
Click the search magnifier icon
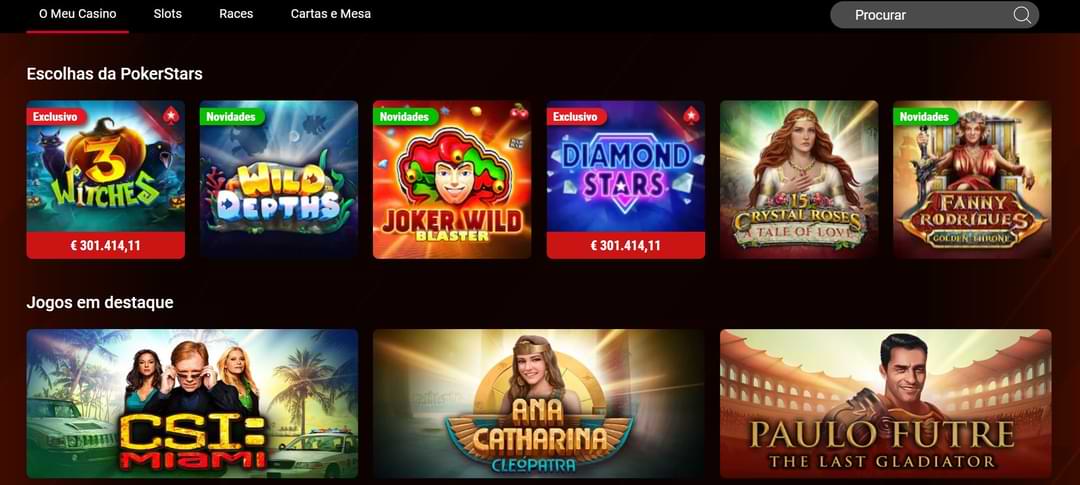pyautogui.click(x=1022, y=15)
